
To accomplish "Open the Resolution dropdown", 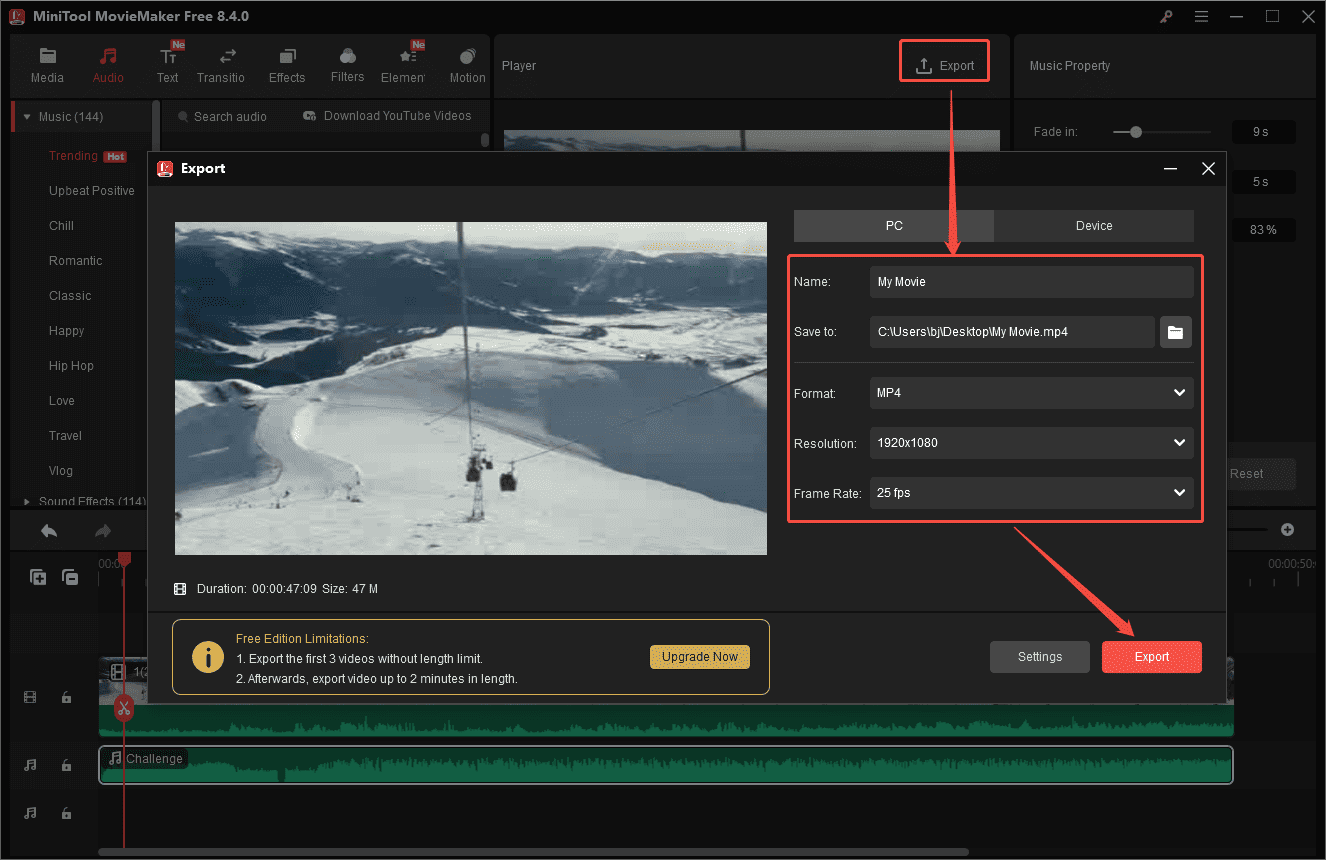I will coord(1031,443).
